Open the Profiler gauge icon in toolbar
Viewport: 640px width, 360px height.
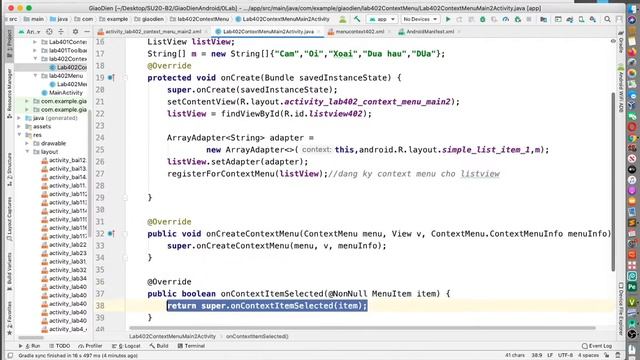click(505, 19)
